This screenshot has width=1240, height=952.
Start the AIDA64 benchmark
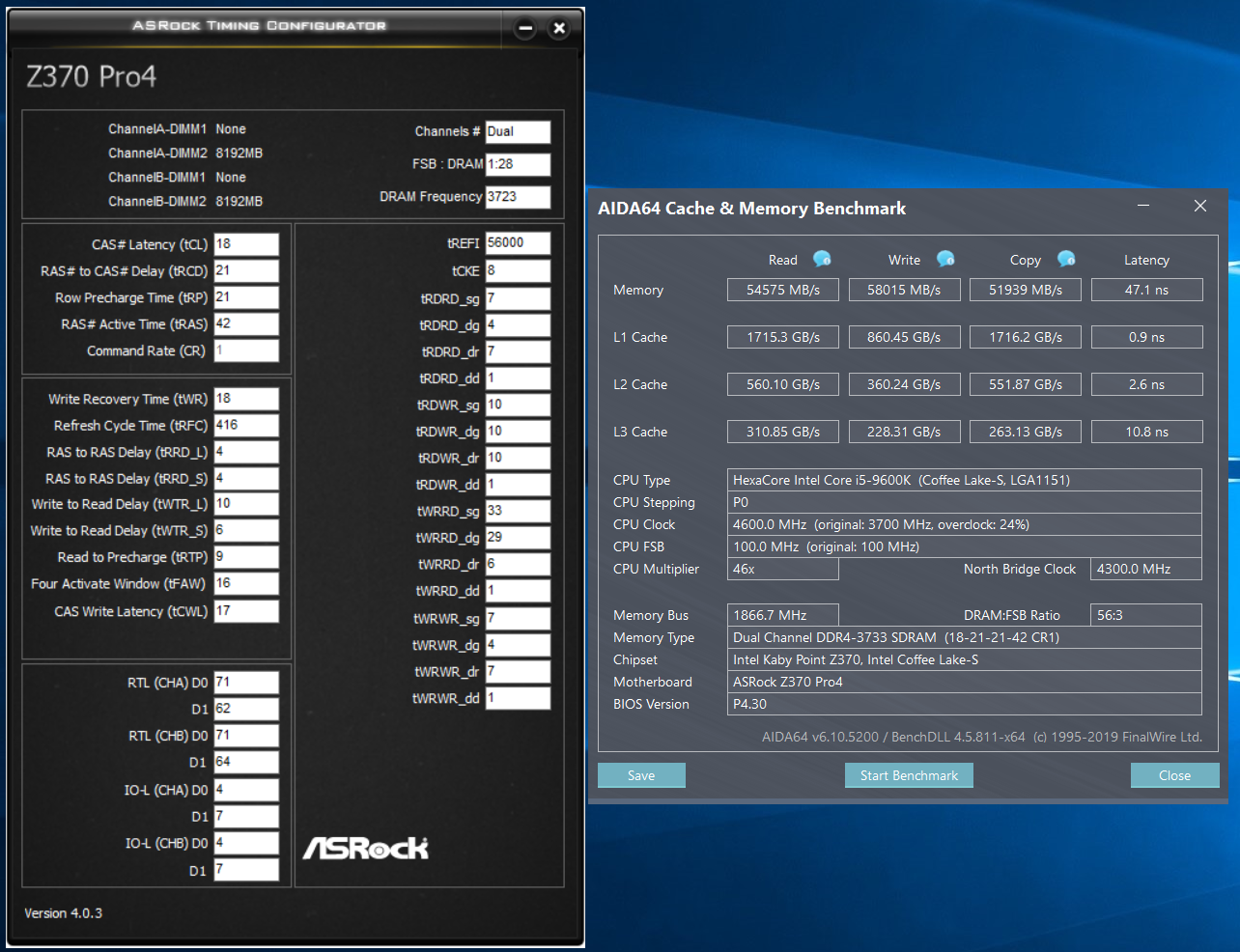pyautogui.click(x=909, y=775)
